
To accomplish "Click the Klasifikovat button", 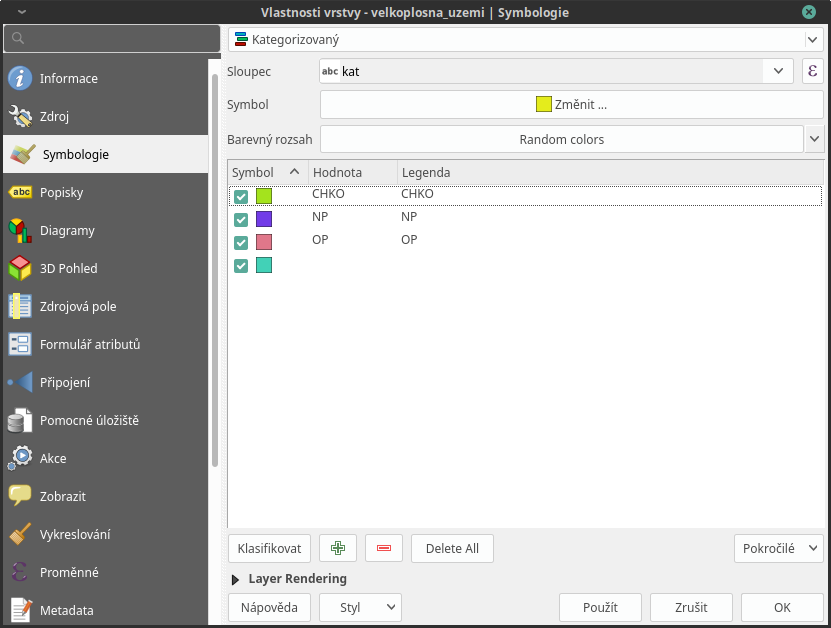I will (269, 548).
